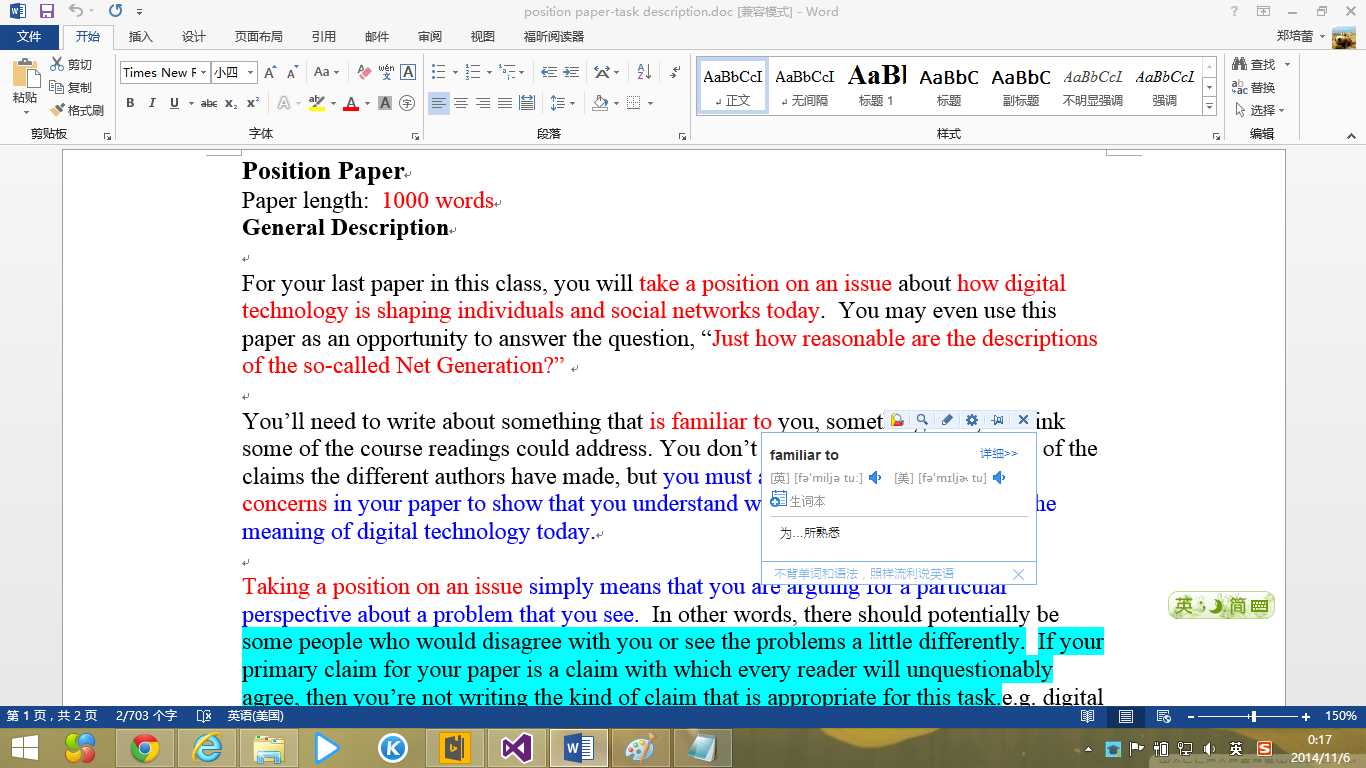Open the Times New Roman font dropdown
The height and width of the screenshot is (768, 1366).
coord(204,72)
